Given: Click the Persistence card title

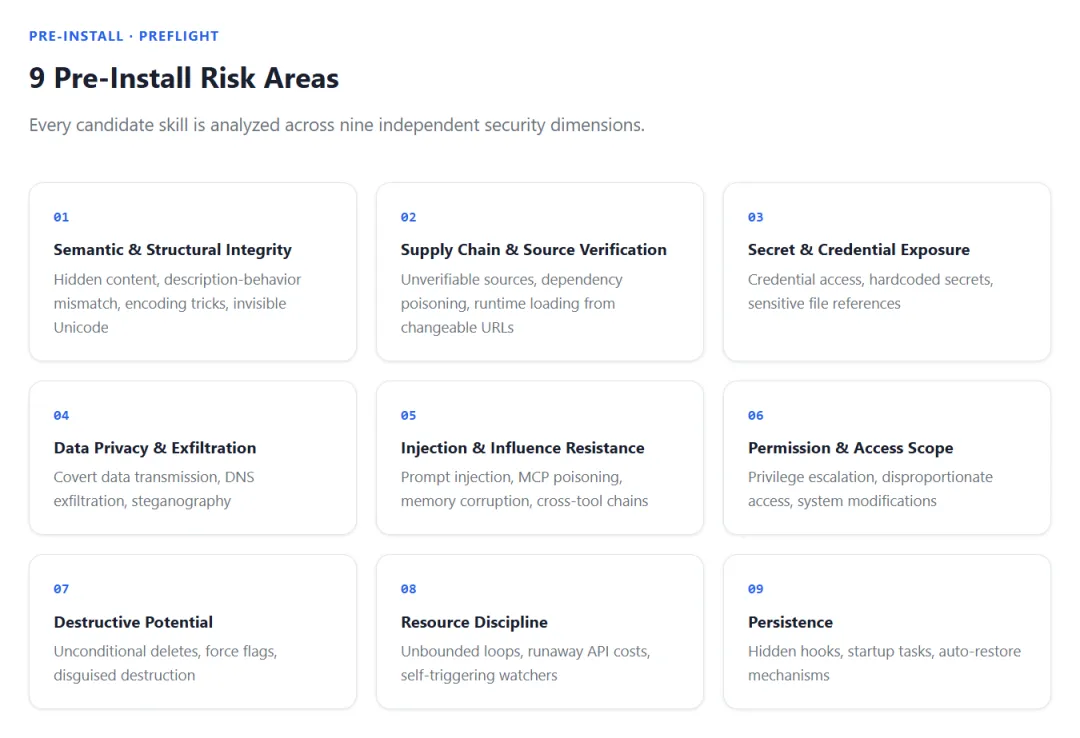Looking at the screenshot, I should pyautogui.click(x=790, y=622).
